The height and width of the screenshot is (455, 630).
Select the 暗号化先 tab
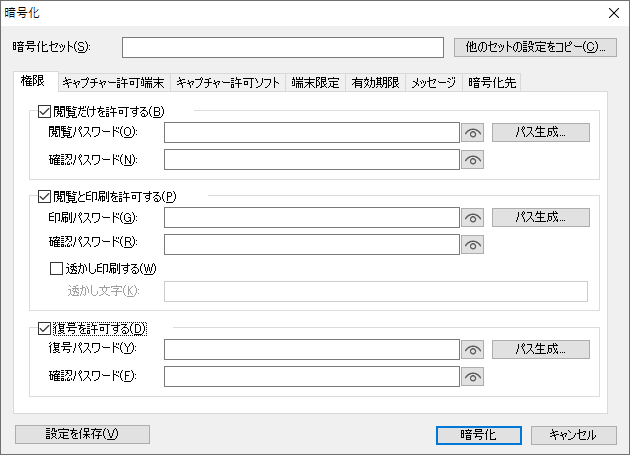pyautogui.click(x=492, y=83)
